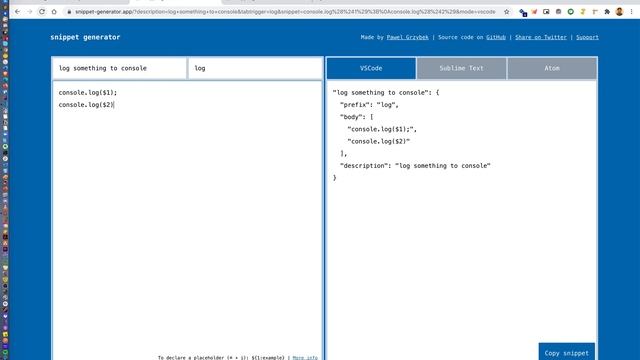The image size is (640, 360).
Task: Click the Share on Twitter link
Action: click(x=541, y=37)
